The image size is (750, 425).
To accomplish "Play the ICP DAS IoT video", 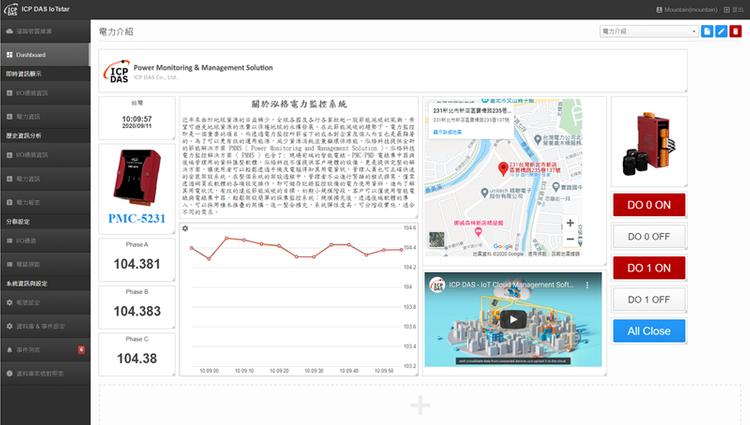I will [513, 320].
